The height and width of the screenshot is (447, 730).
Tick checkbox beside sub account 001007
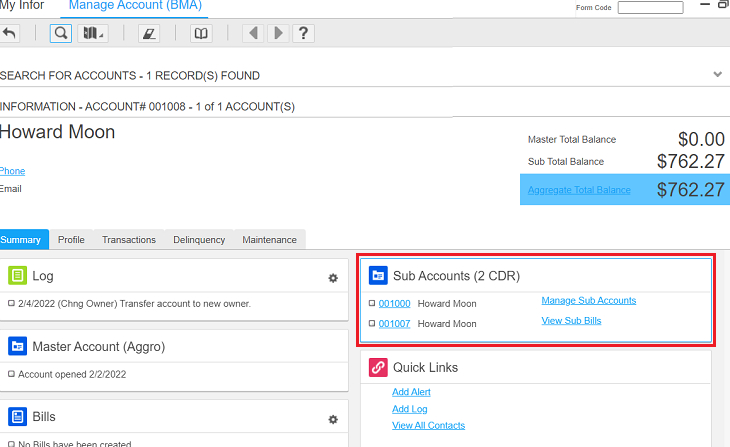372,324
